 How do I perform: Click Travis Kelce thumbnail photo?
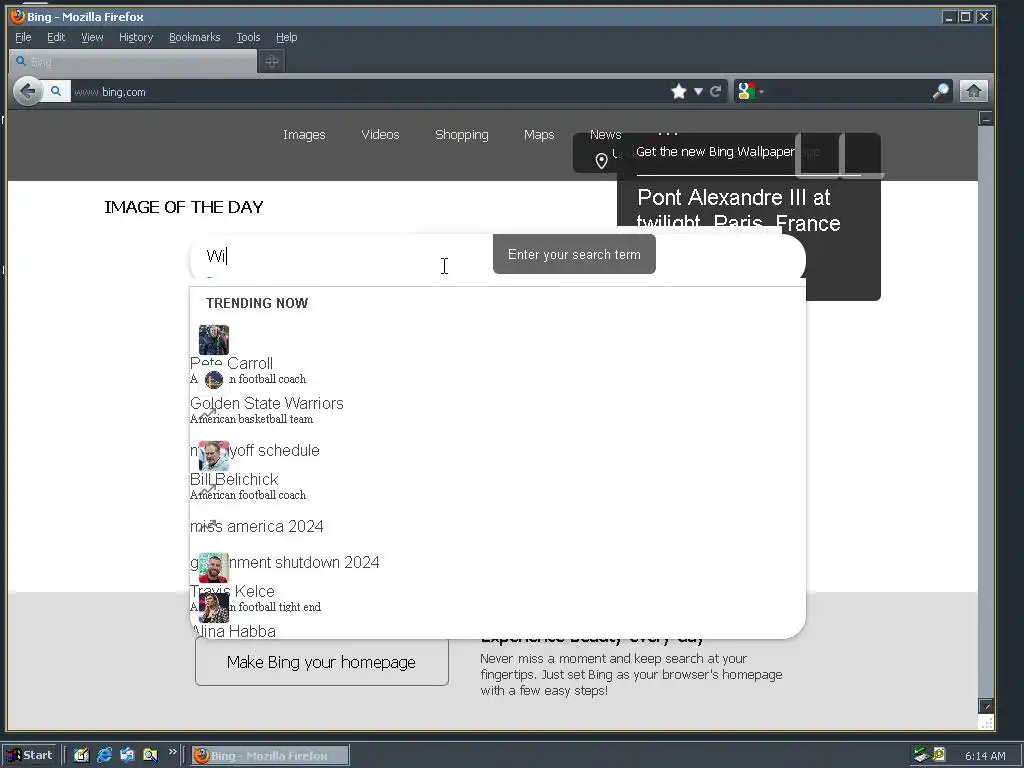pyautogui.click(x=214, y=568)
